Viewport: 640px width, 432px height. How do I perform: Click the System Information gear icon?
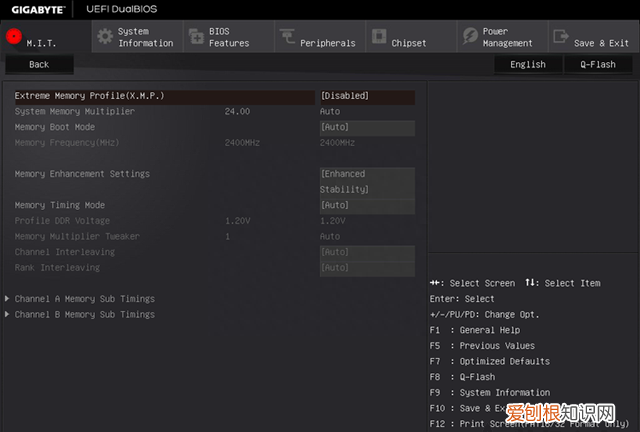[104, 37]
